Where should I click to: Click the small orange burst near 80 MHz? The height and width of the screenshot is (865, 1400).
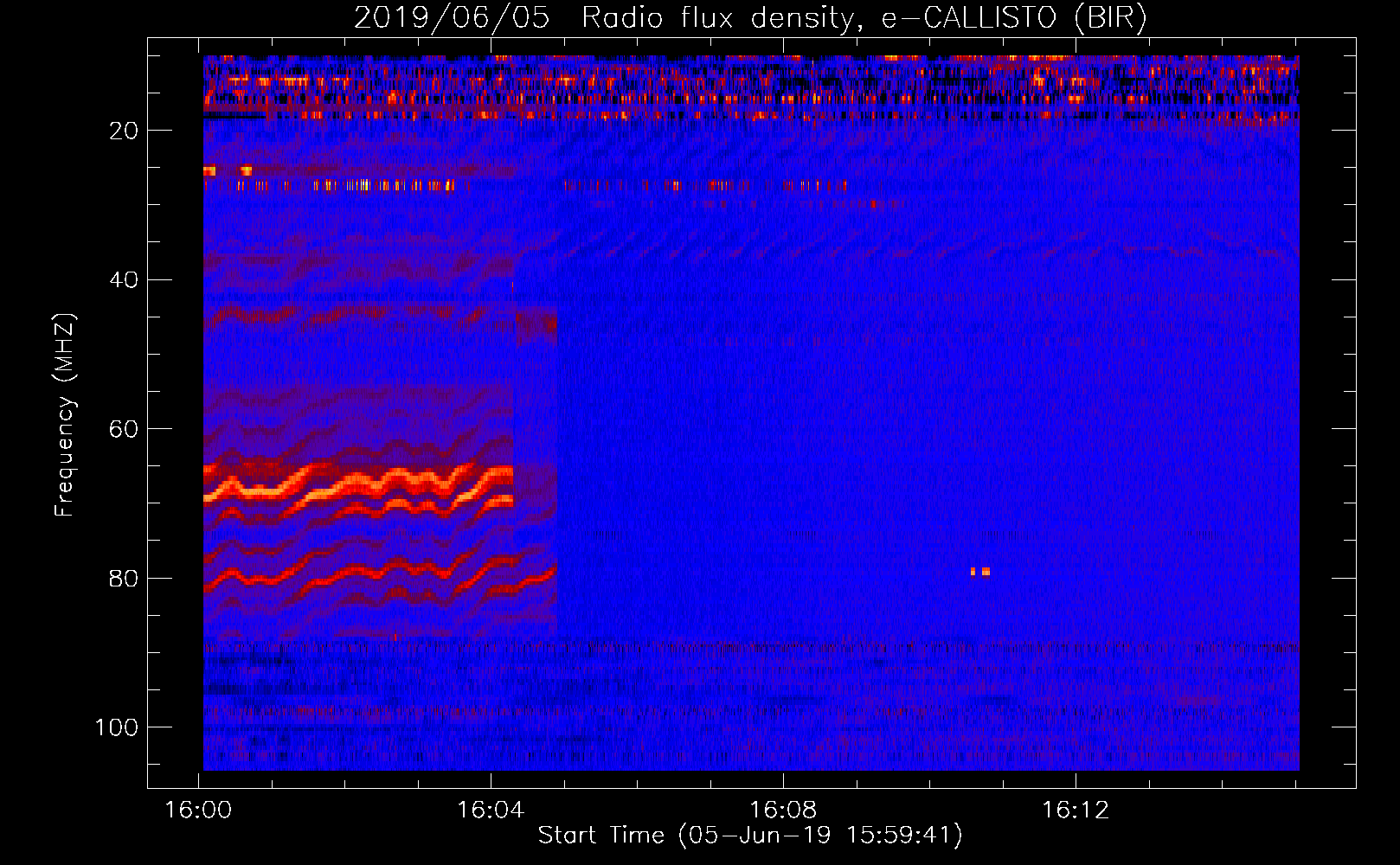click(979, 572)
